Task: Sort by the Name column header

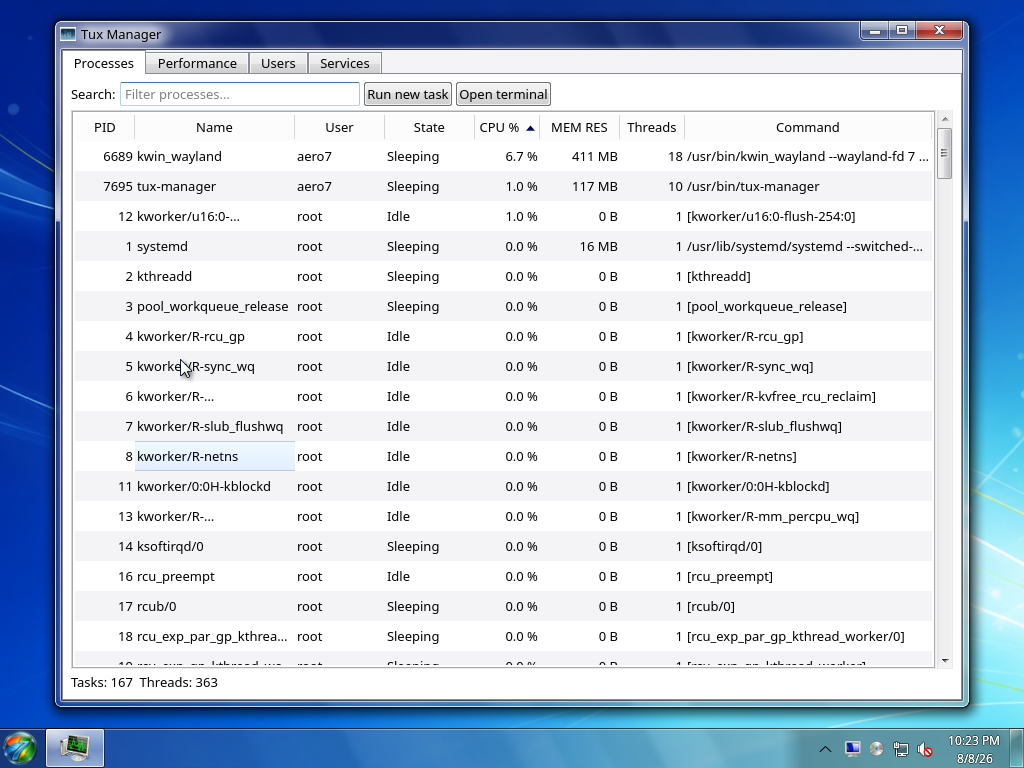Action: click(214, 127)
